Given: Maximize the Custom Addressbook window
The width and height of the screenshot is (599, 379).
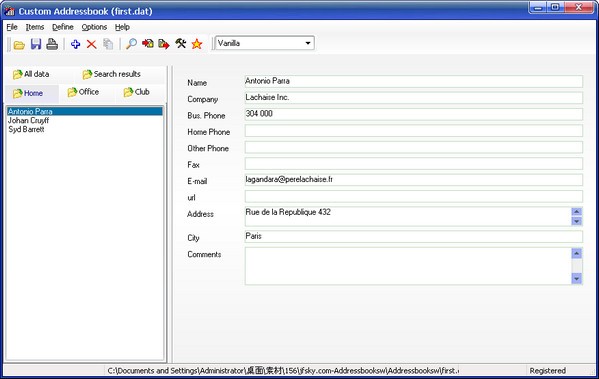Looking at the screenshot, I should (x=555, y=7).
